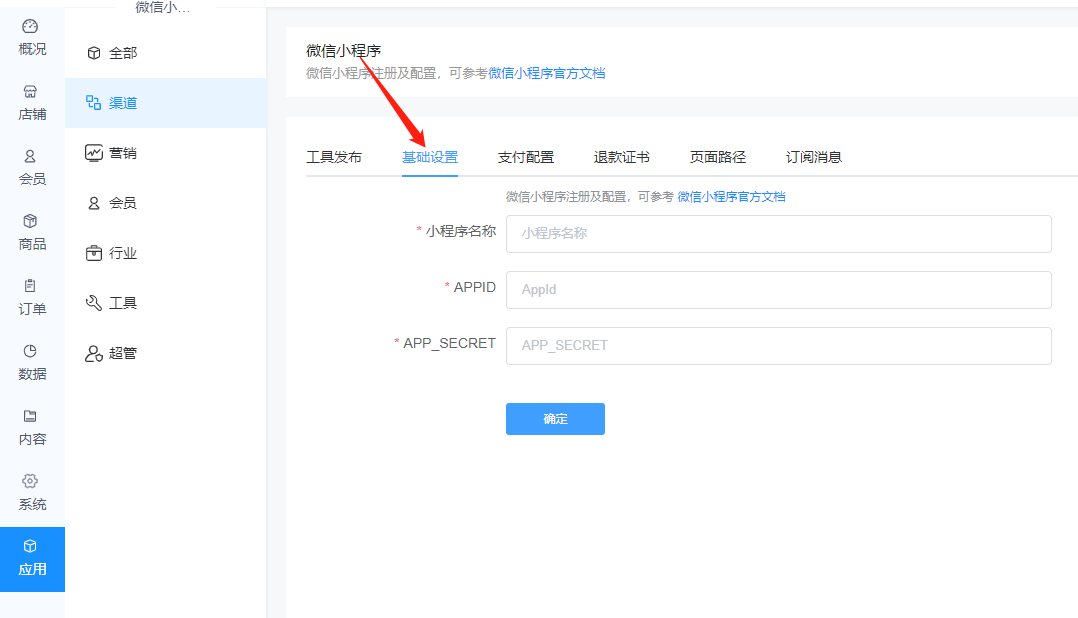Open the 系统 settings gear icon
The height and width of the screenshot is (618, 1078).
[30, 481]
